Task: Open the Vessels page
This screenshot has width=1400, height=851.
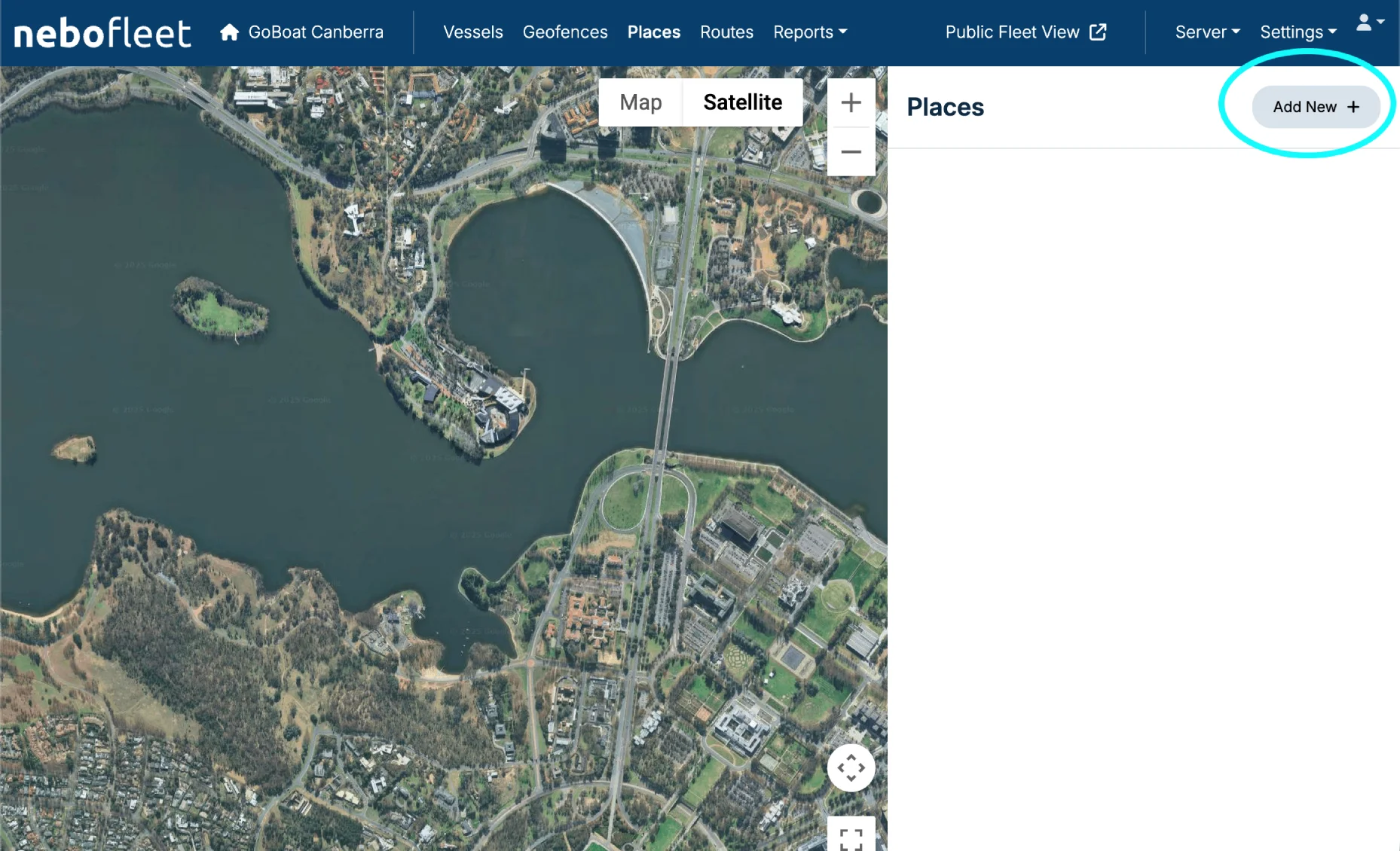Action: [x=472, y=32]
